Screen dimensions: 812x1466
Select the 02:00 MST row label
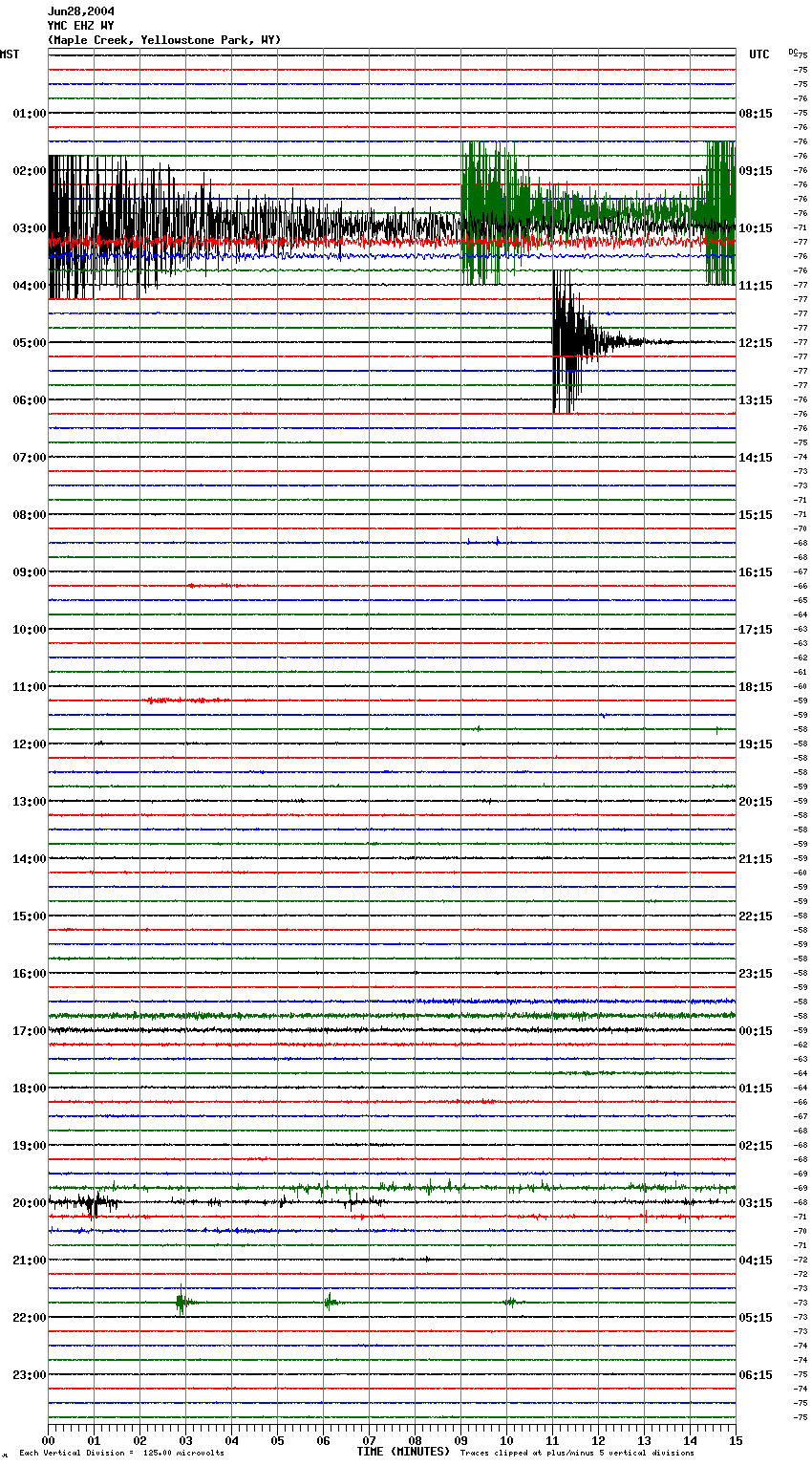click(30, 170)
